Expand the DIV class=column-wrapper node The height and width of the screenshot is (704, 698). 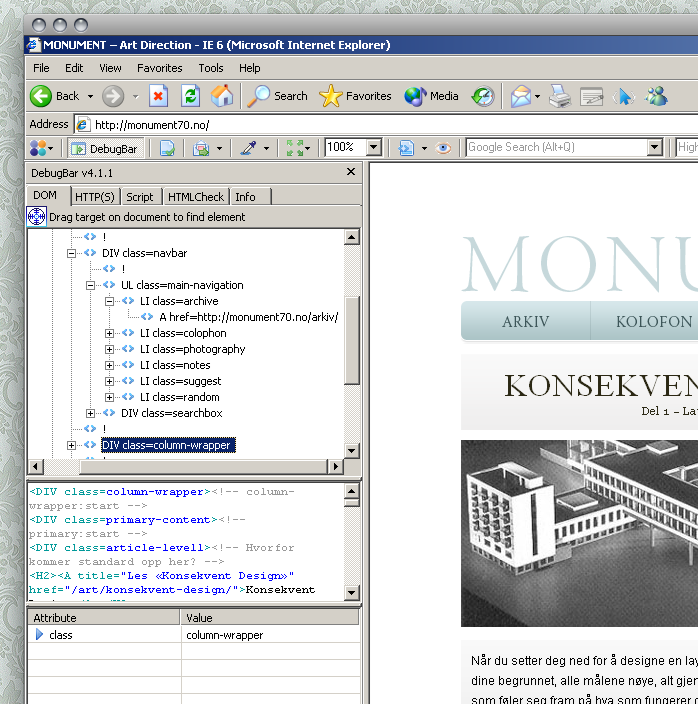pos(71,445)
